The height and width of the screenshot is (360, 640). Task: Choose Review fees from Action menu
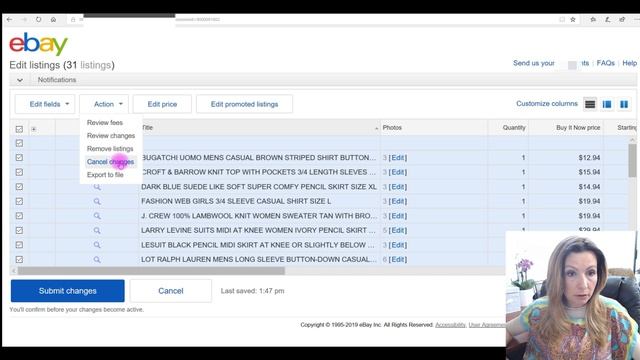104,122
